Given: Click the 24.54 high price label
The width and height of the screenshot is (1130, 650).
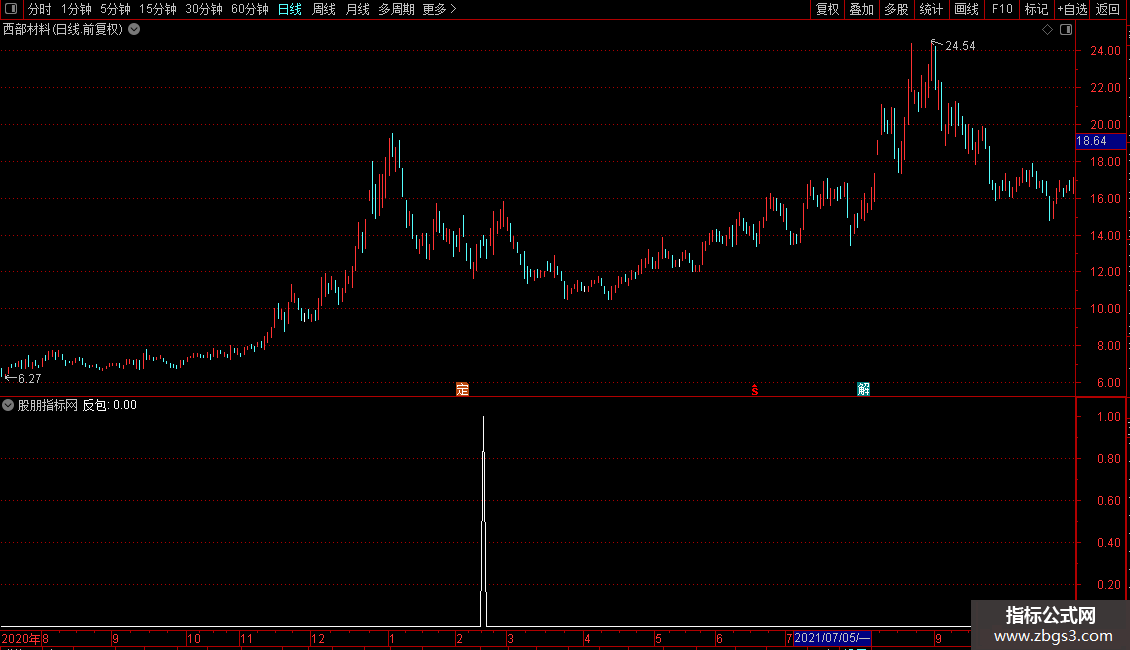Looking at the screenshot, I should [960, 46].
